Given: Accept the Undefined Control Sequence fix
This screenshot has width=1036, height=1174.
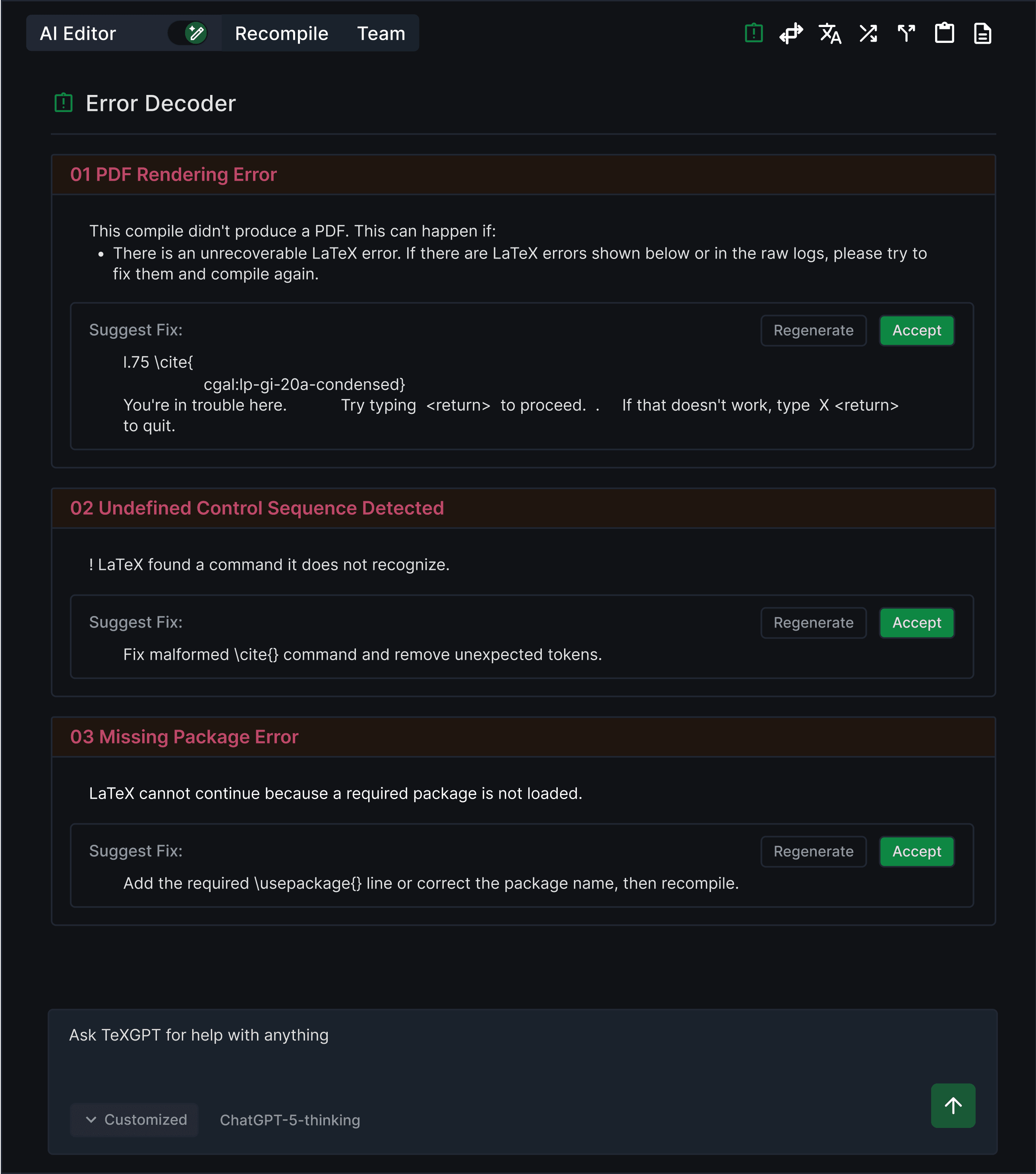Looking at the screenshot, I should (916, 623).
